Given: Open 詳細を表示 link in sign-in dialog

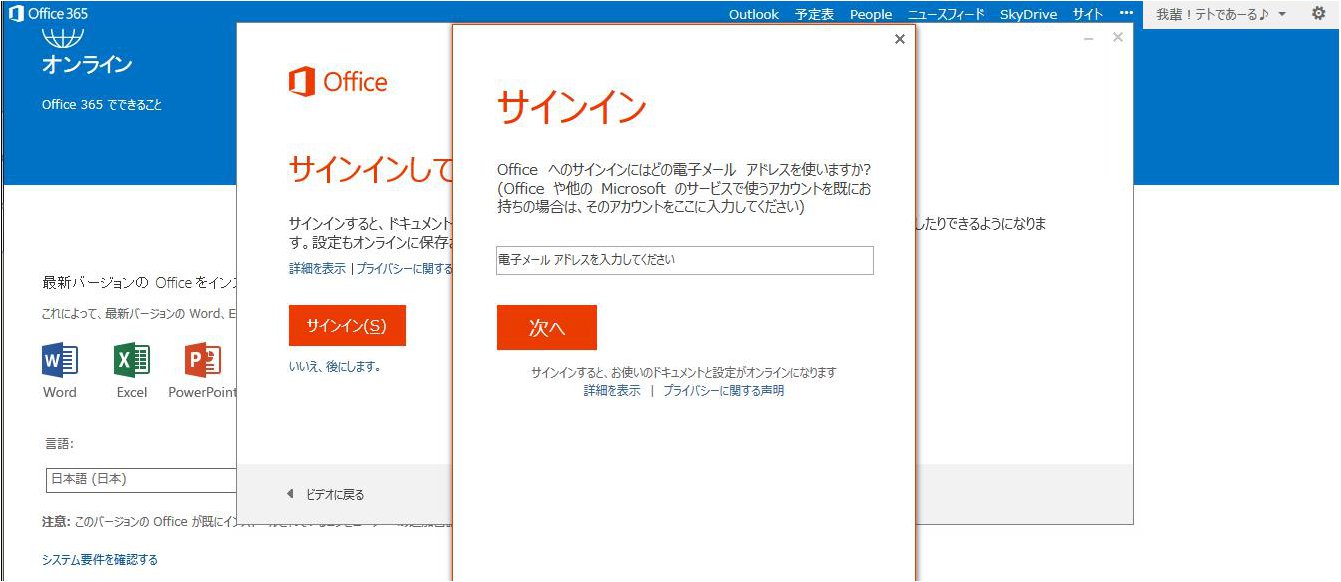Looking at the screenshot, I should point(612,391).
